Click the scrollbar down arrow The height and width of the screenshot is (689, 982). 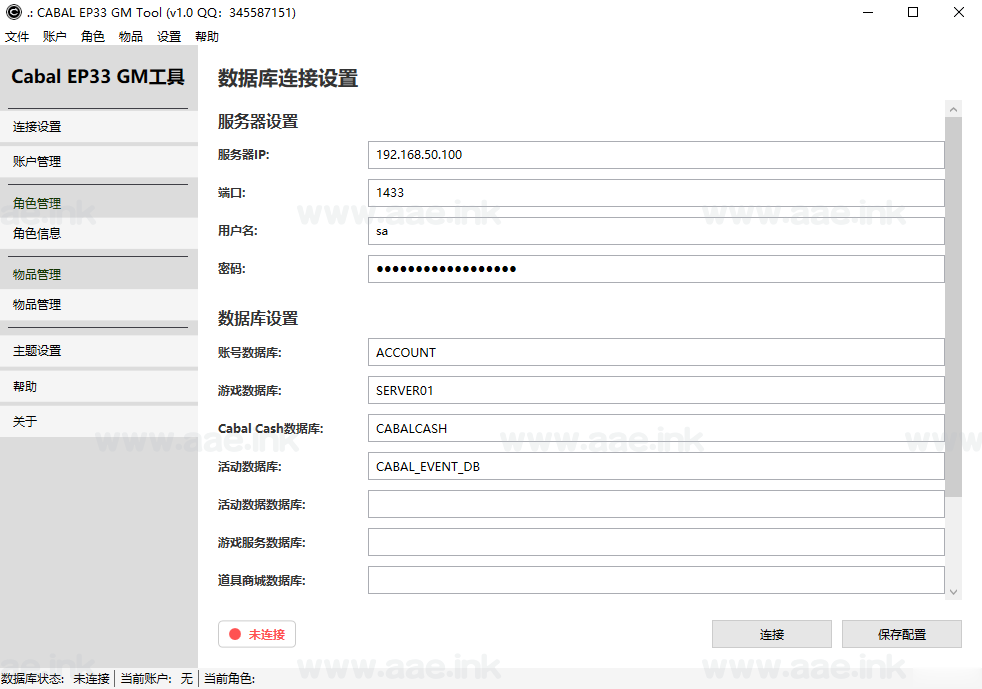(x=953, y=592)
